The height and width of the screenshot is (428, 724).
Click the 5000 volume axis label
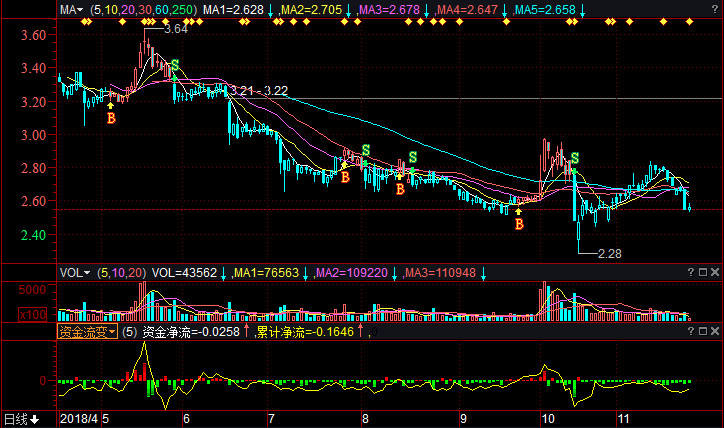[x=32, y=290]
